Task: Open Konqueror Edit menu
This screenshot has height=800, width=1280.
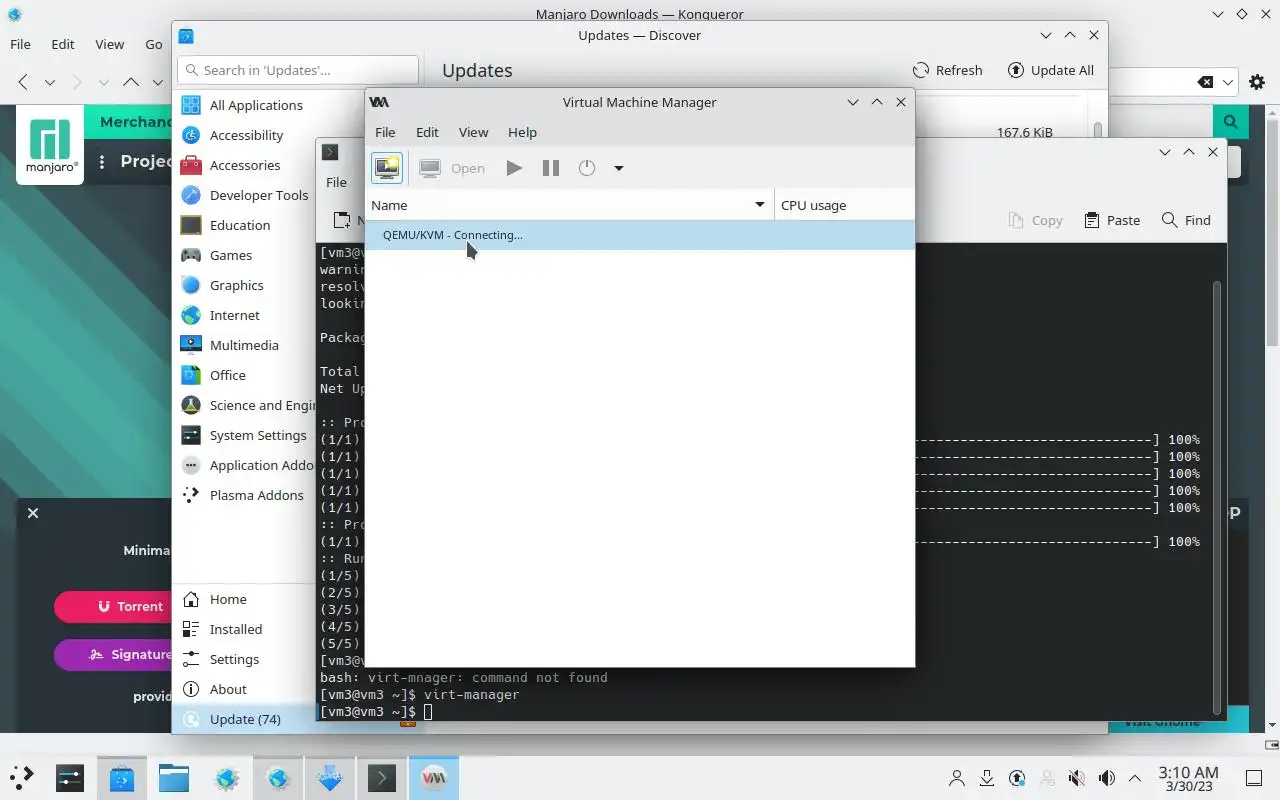Action: click(63, 44)
